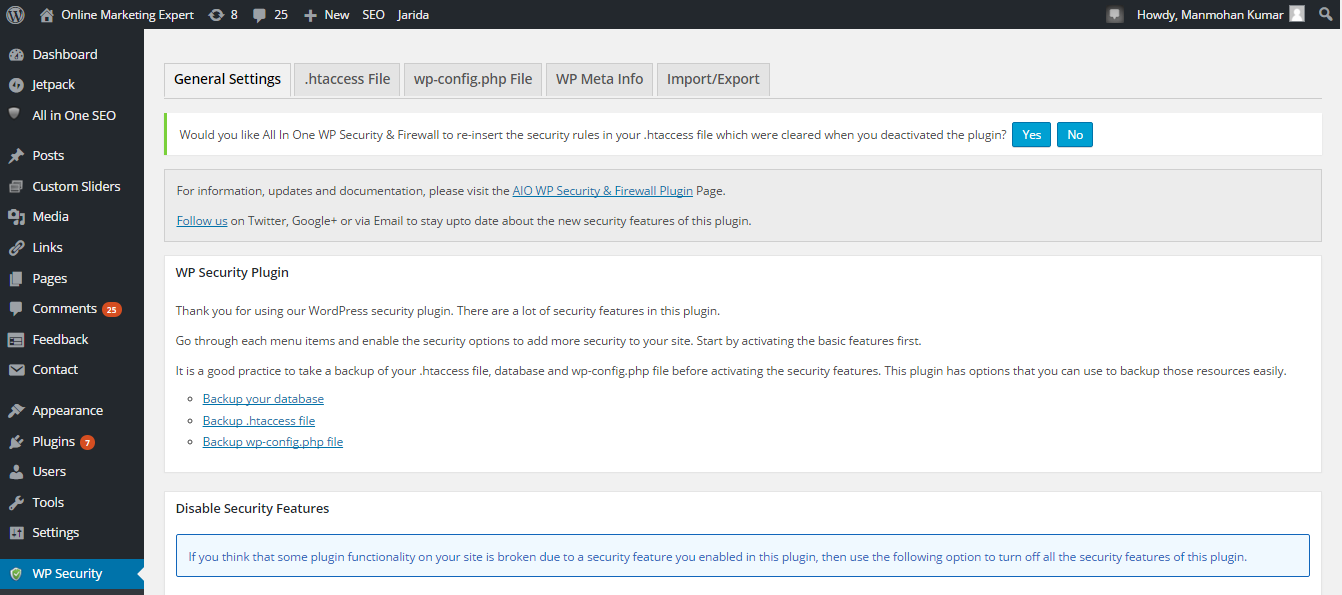Open Tools menu label in sidebar
The image size is (1342, 595).
[x=48, y=503]
